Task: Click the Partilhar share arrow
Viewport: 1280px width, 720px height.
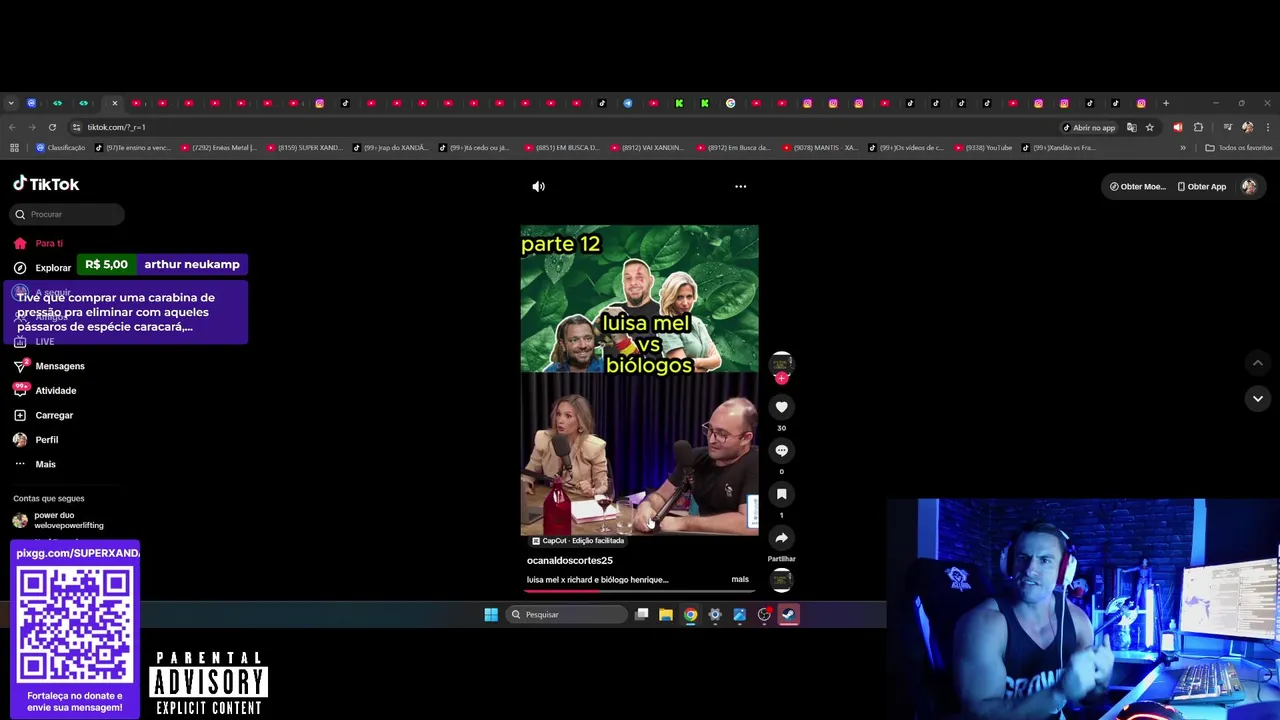Action: point(781,538)
